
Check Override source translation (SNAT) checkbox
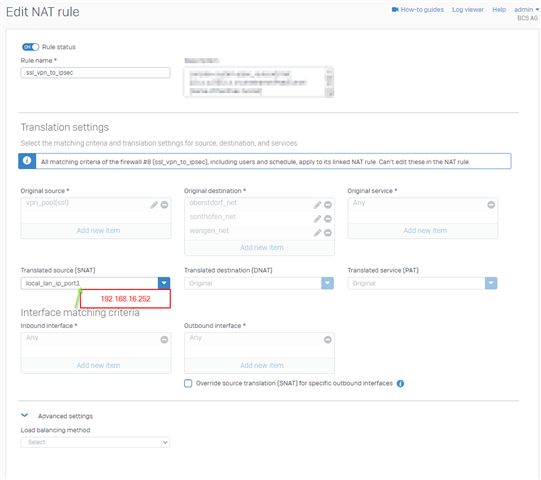188,384
